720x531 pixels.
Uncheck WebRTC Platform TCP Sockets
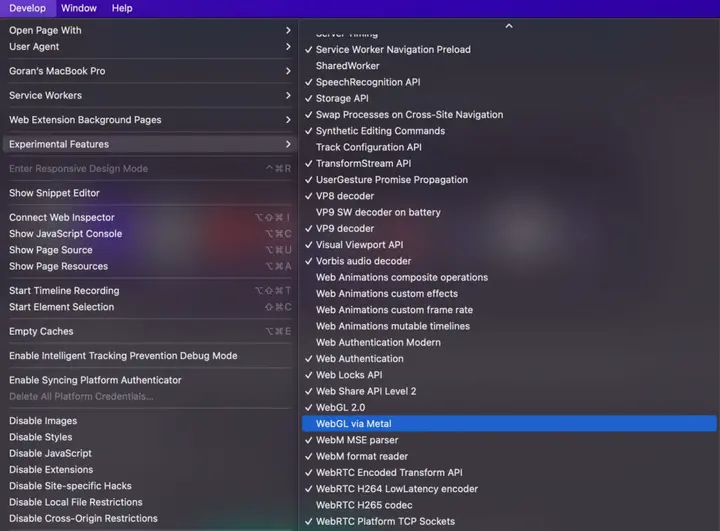pos(509,521)
